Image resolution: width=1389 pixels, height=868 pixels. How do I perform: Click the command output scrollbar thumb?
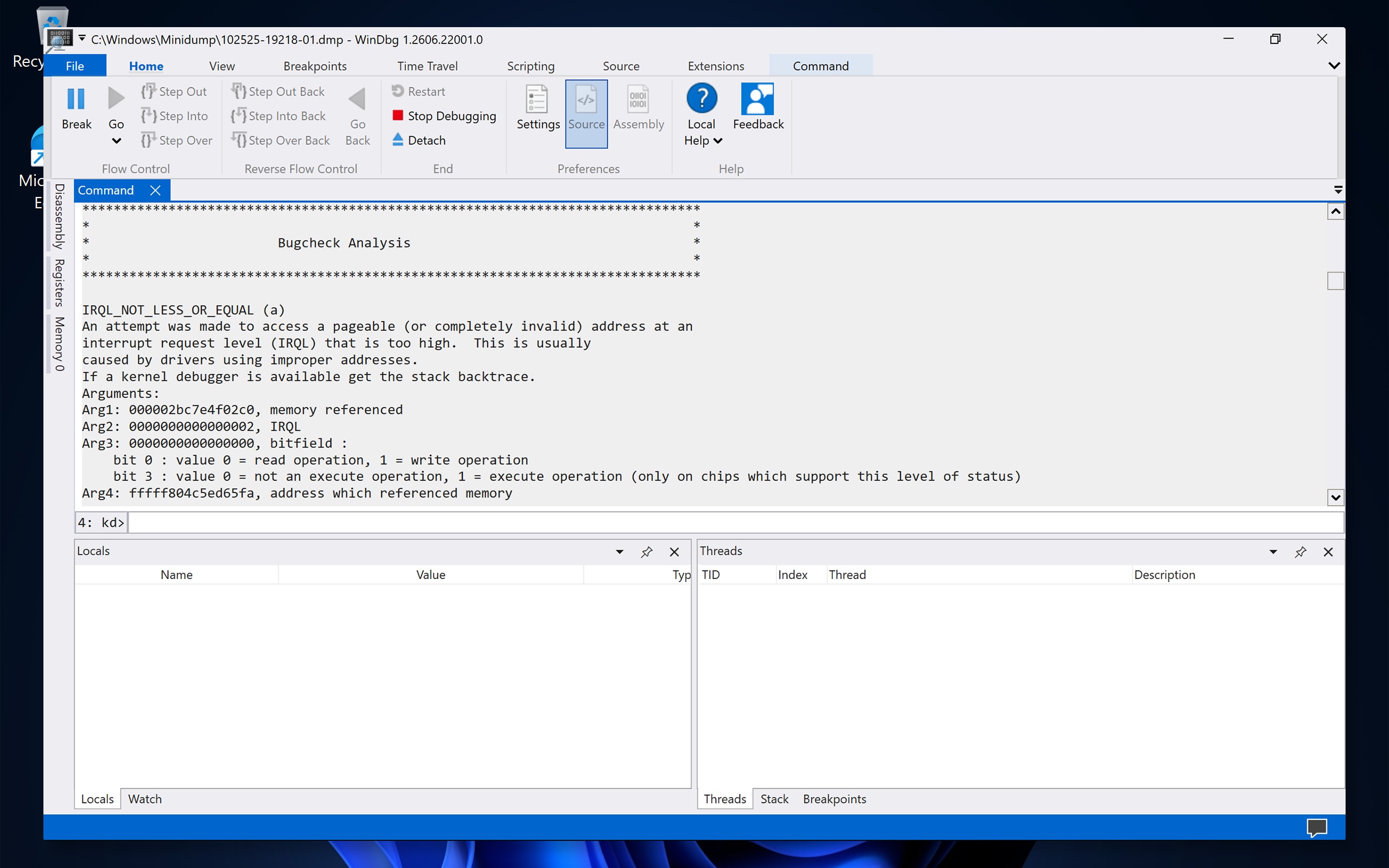point(1336,280)
